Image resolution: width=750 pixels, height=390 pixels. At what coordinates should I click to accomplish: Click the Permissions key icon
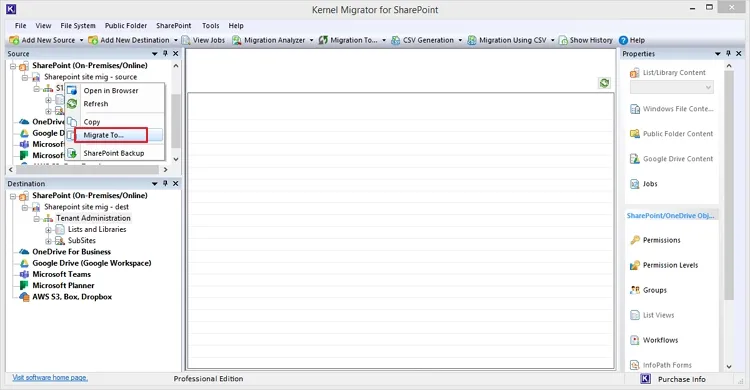point(635,240)
